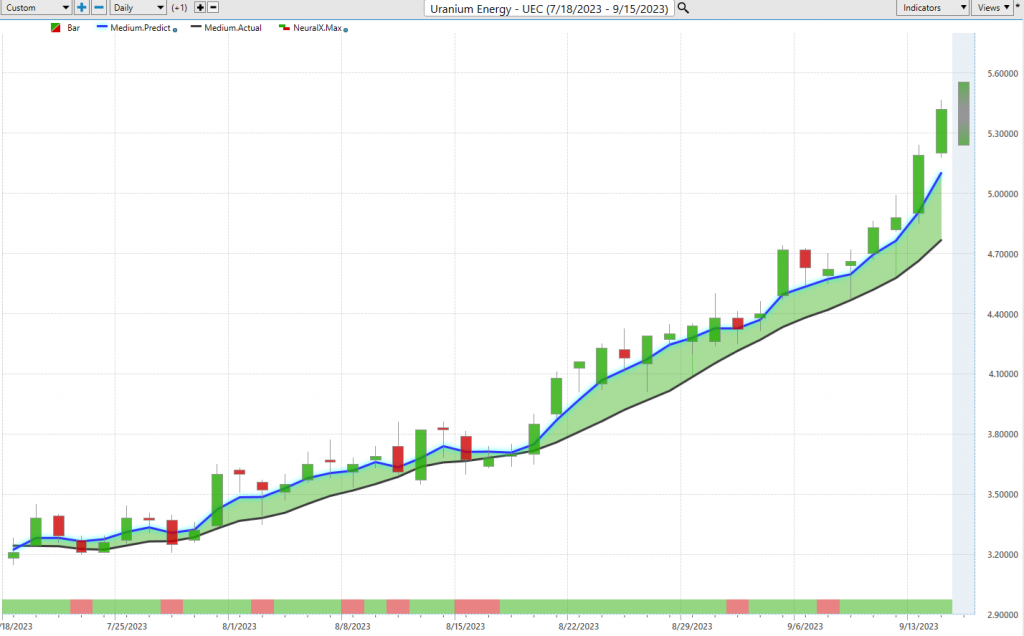Click the Medium.Actual legend label
Screen dimensions: 1024x636
pos(232,28)
